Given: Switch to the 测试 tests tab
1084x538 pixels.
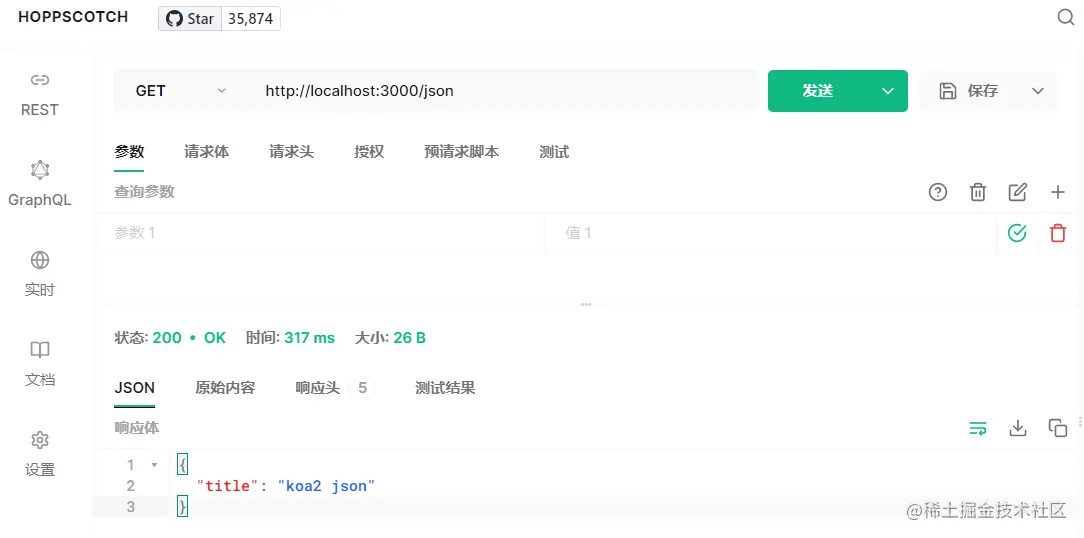Looking at the screenshot, I should point(554,152).
